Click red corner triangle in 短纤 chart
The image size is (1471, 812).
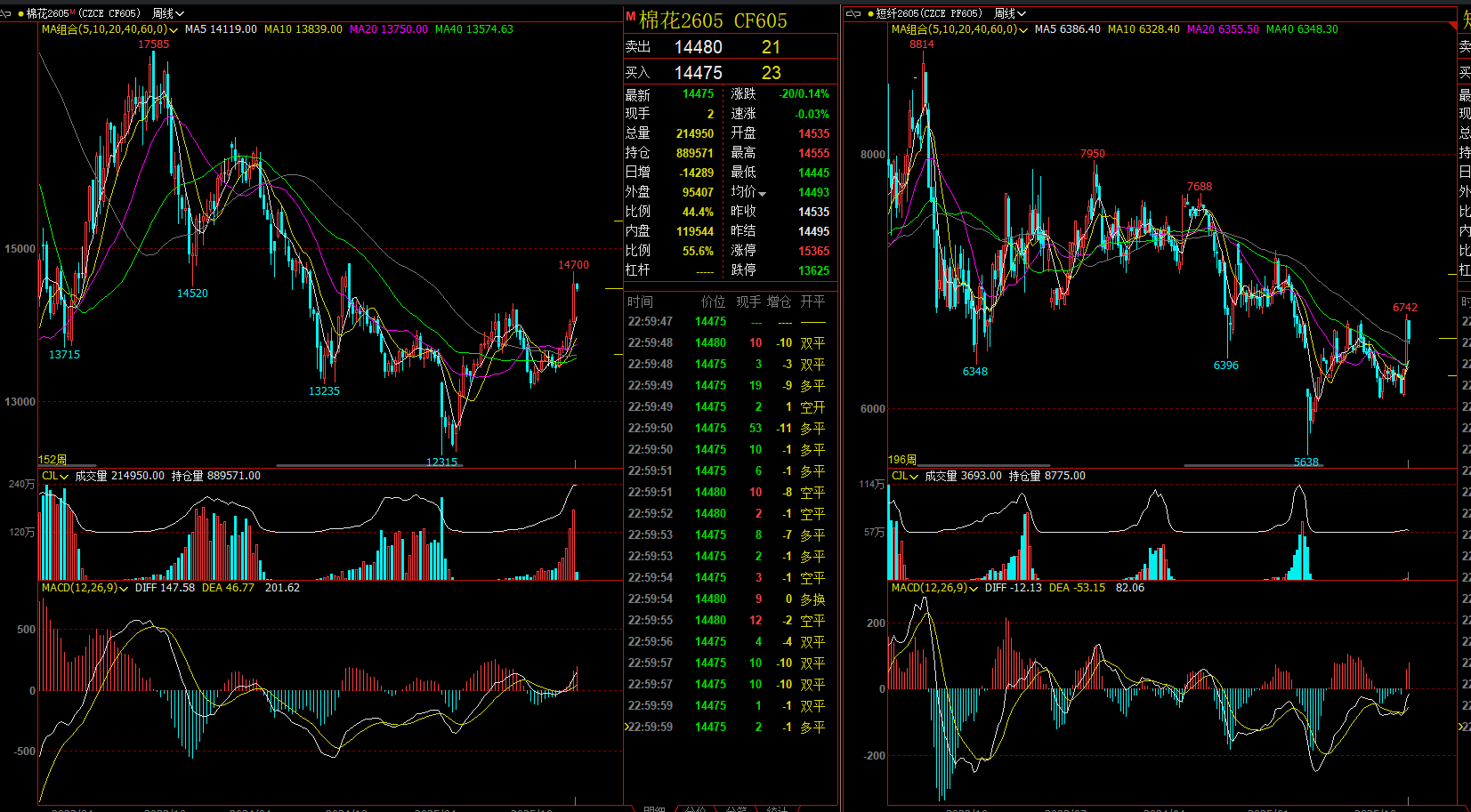click(x=1452, y=27)
